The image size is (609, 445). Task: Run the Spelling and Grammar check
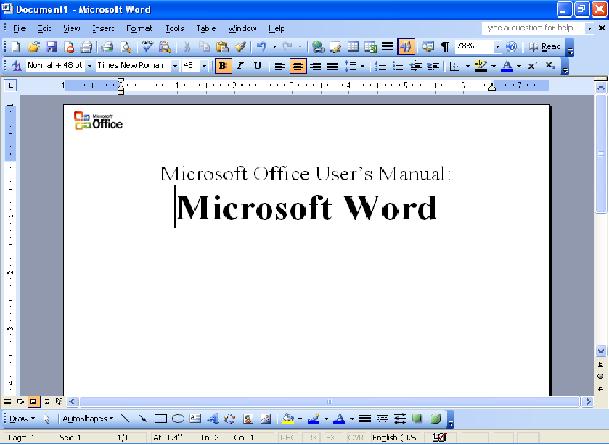pyautogui.click(x=147, y=47)
